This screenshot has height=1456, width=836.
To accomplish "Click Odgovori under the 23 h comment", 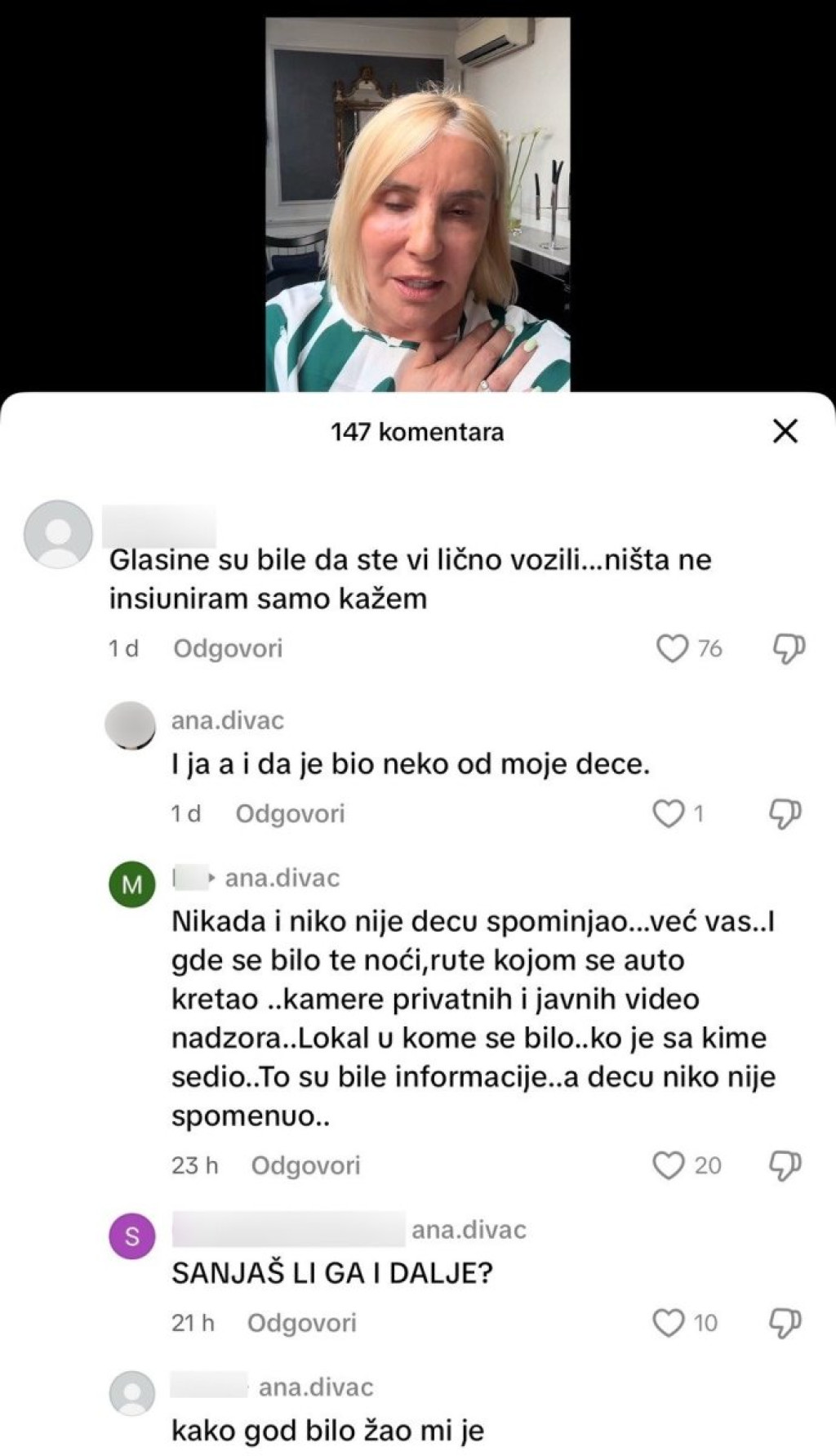I will click(305, 1165).
